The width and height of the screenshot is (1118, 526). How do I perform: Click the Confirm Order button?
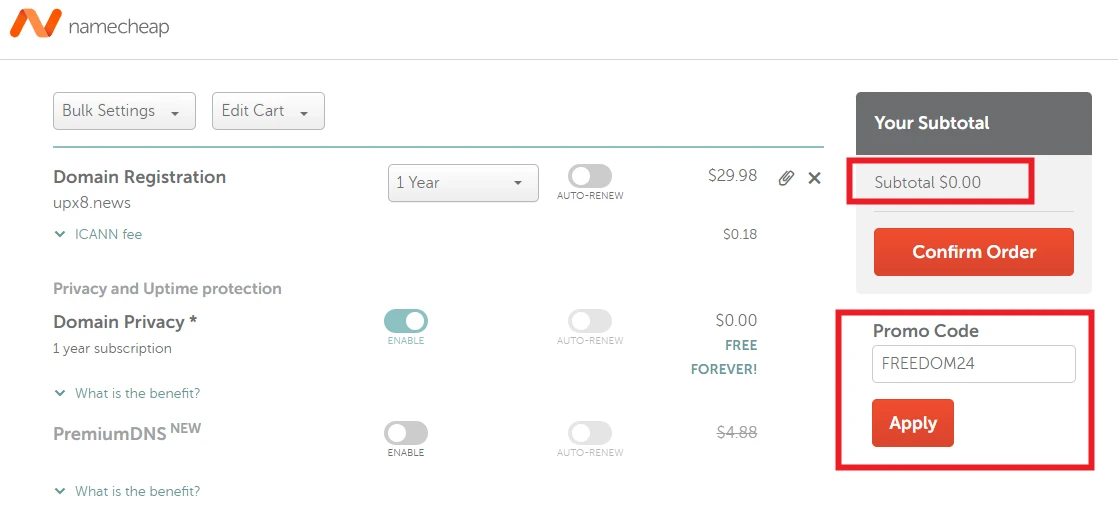pos(973,252)
